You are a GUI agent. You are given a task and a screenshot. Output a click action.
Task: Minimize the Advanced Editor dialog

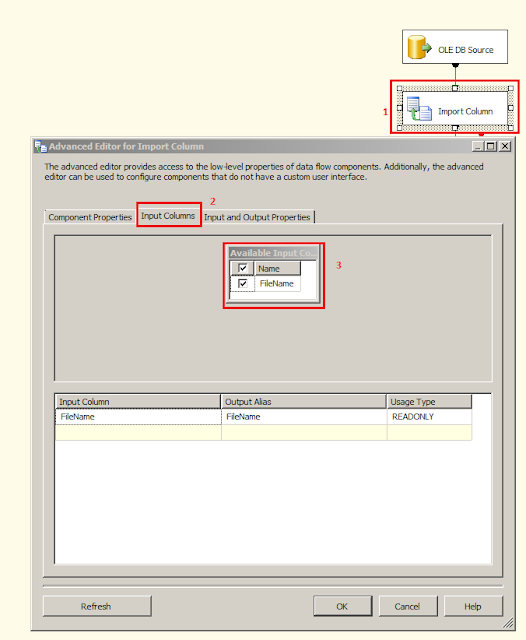pos(477,146)
